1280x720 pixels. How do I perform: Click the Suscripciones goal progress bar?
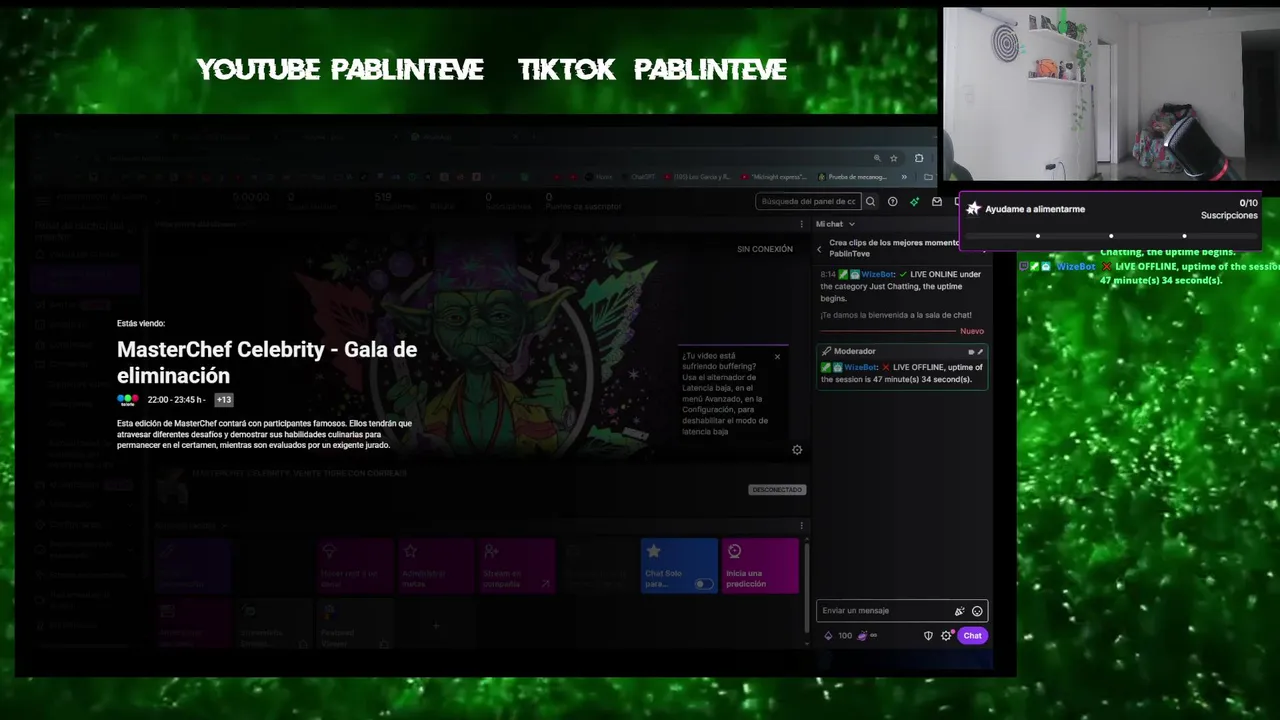(x=1110, y=236)
